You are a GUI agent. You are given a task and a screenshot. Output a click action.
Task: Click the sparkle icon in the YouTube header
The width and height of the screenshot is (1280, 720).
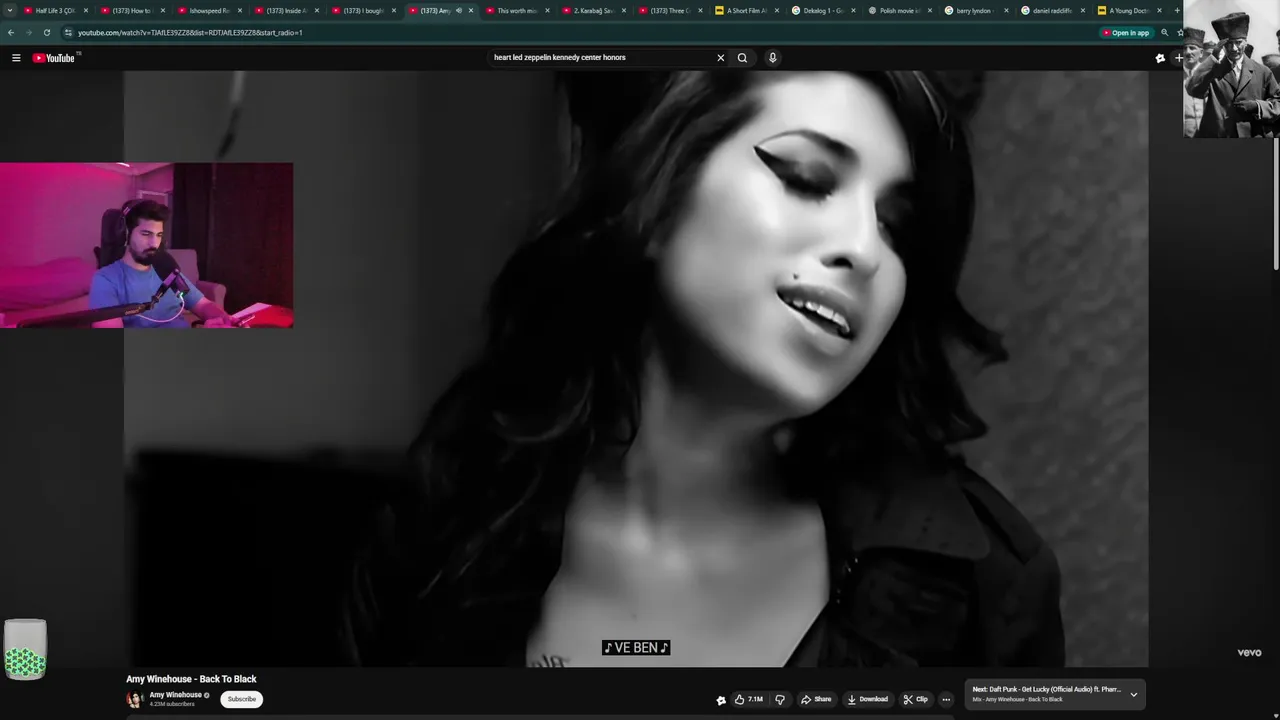point(1160,58)
